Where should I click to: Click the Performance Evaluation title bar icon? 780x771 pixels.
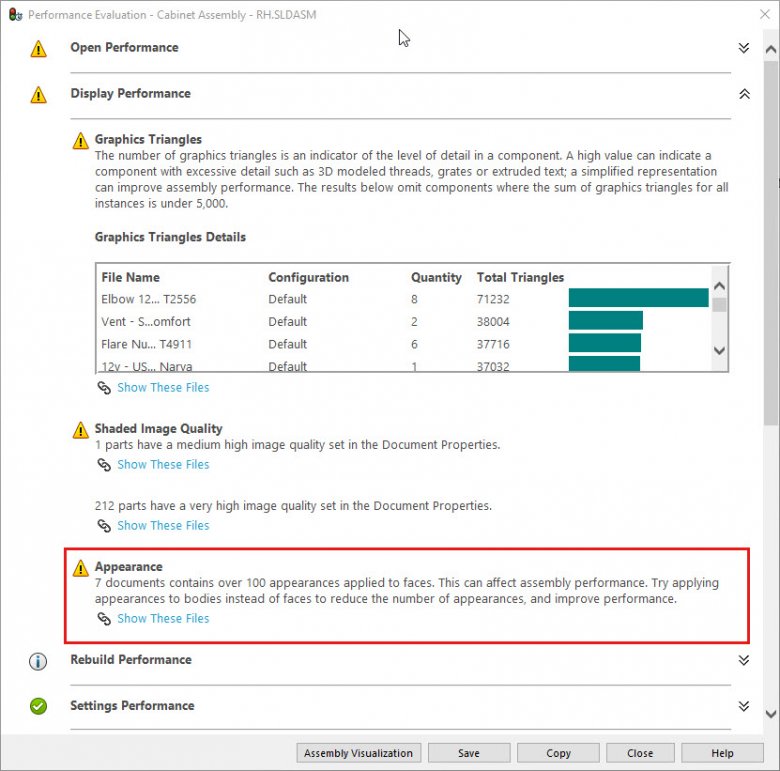click(15, 15)
